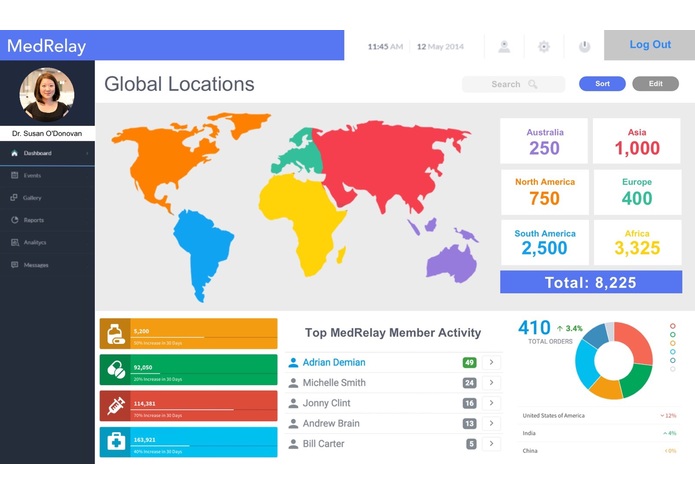
Task: Select the Australia 250 tile
Action: tap(544, 141)
